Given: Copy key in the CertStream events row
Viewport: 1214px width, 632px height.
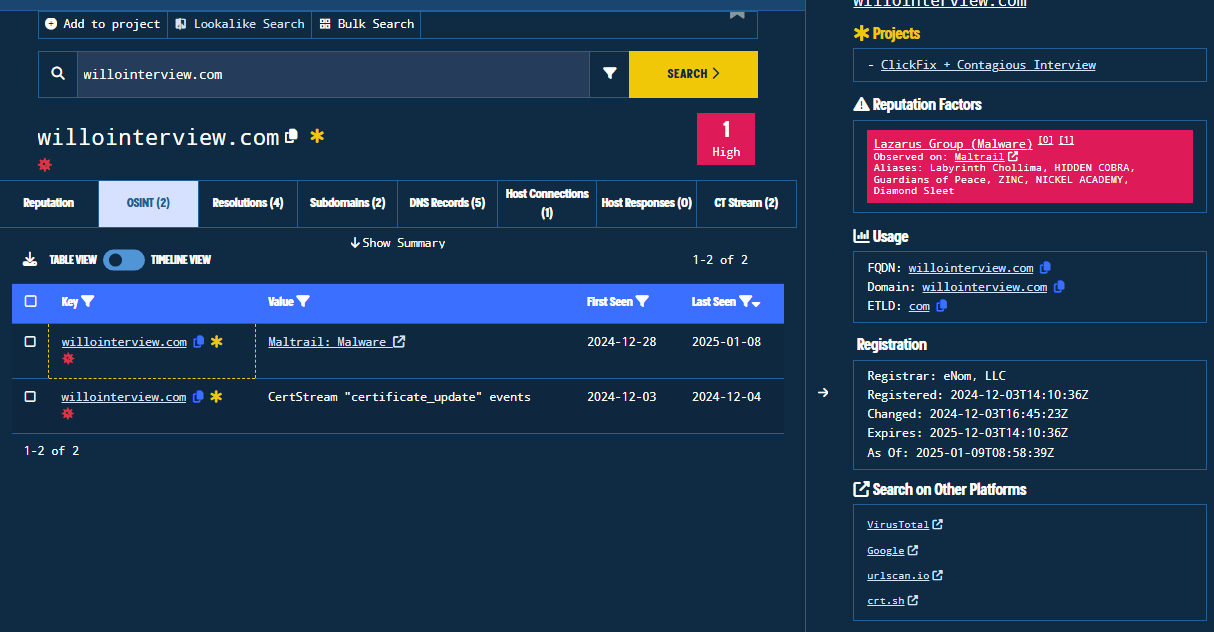Looking at the screenshot, I should tap(198, 397).
